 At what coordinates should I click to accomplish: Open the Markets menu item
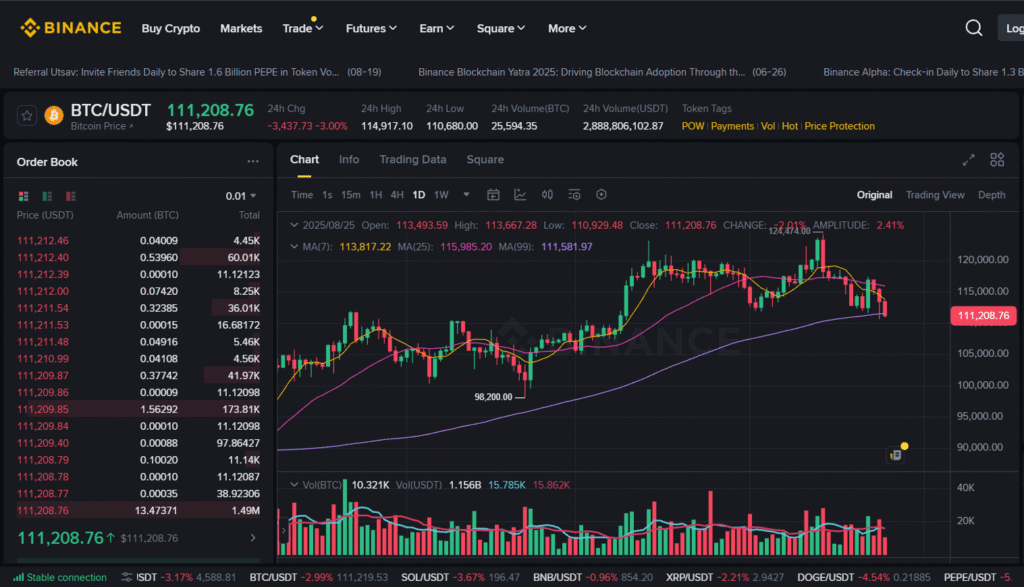pos(241,28)
